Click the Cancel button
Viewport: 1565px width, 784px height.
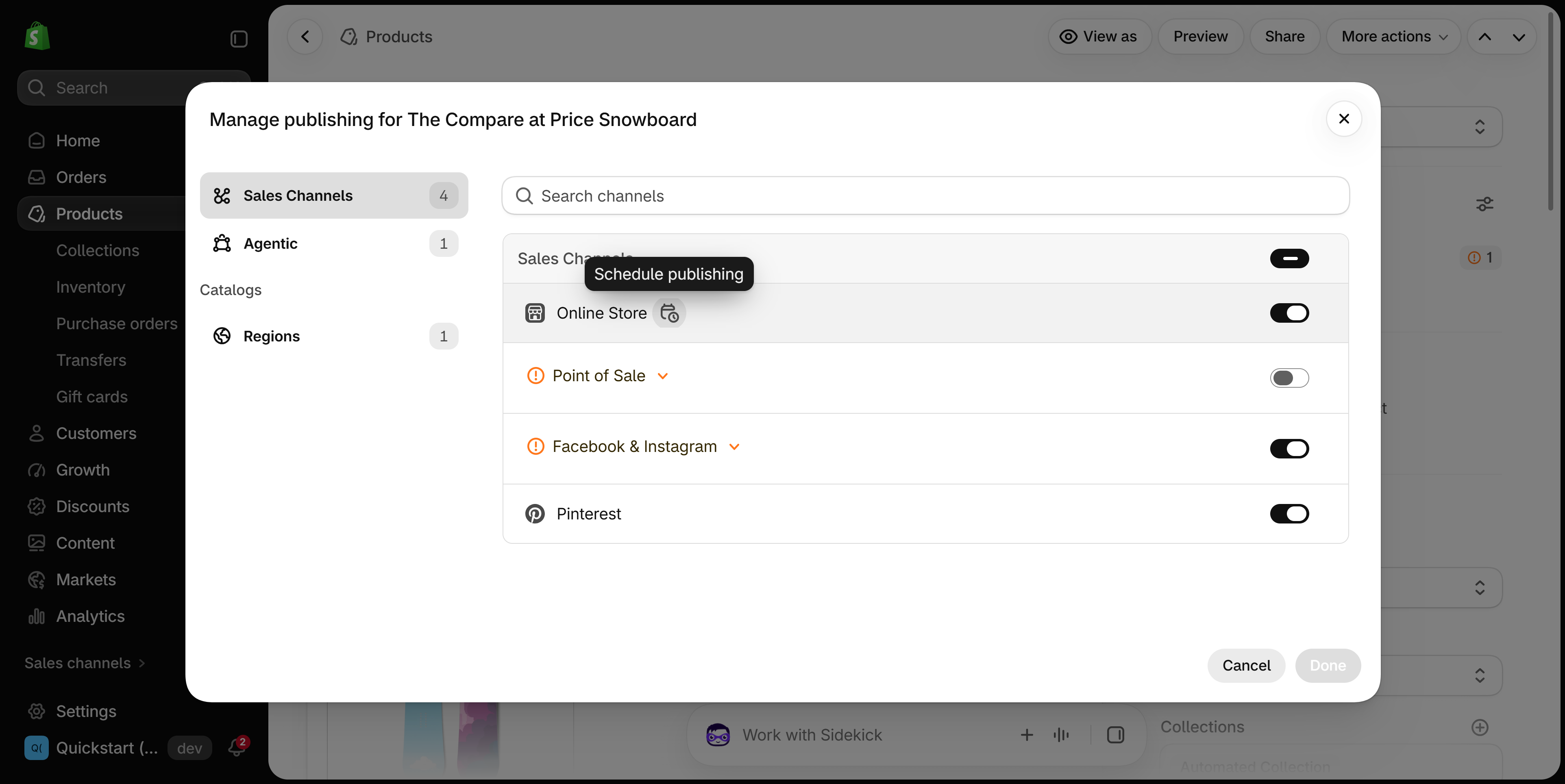[1246, 666]
